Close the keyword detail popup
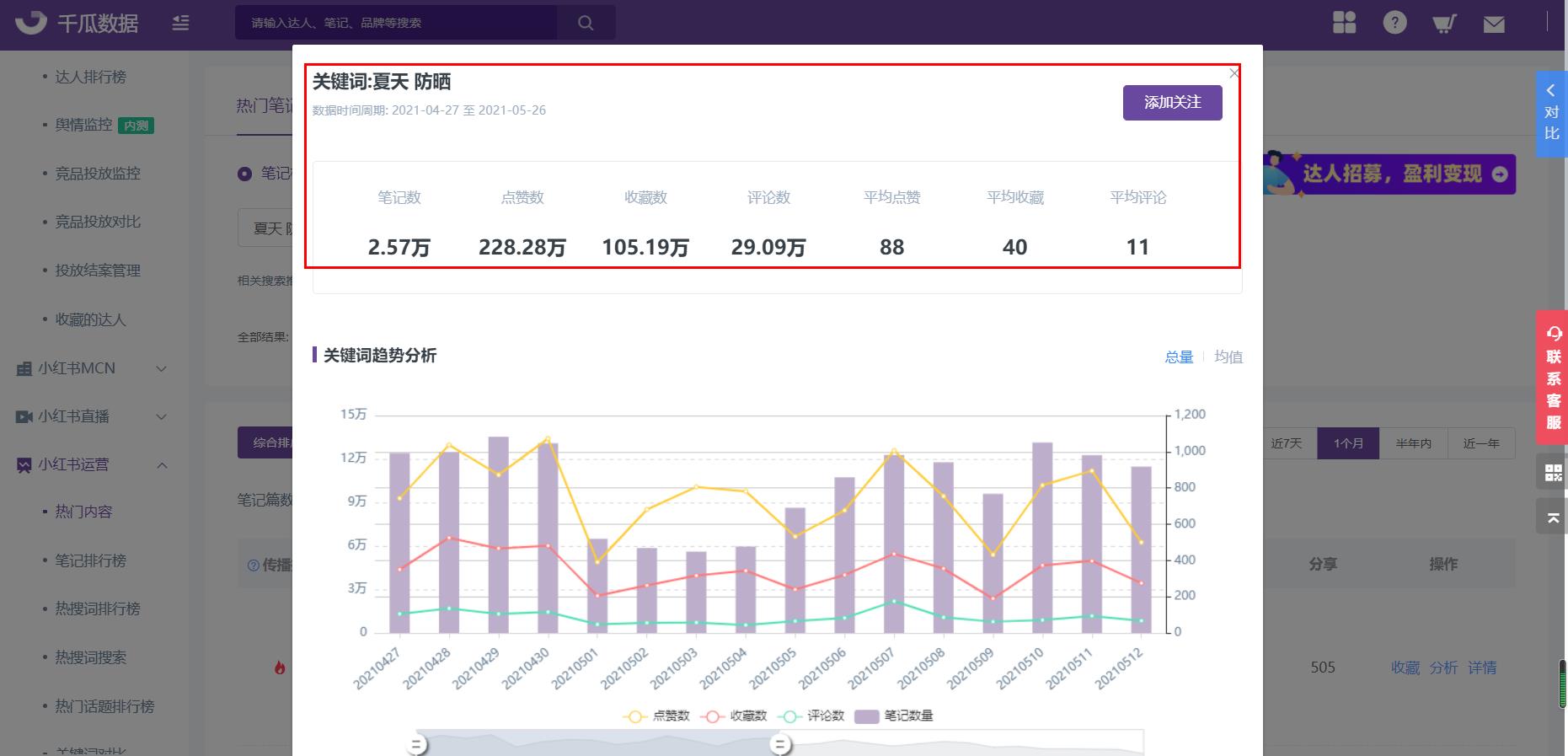Viewport: 1568px width, 756px height. pyautogui.click(x=1234, y=73)
